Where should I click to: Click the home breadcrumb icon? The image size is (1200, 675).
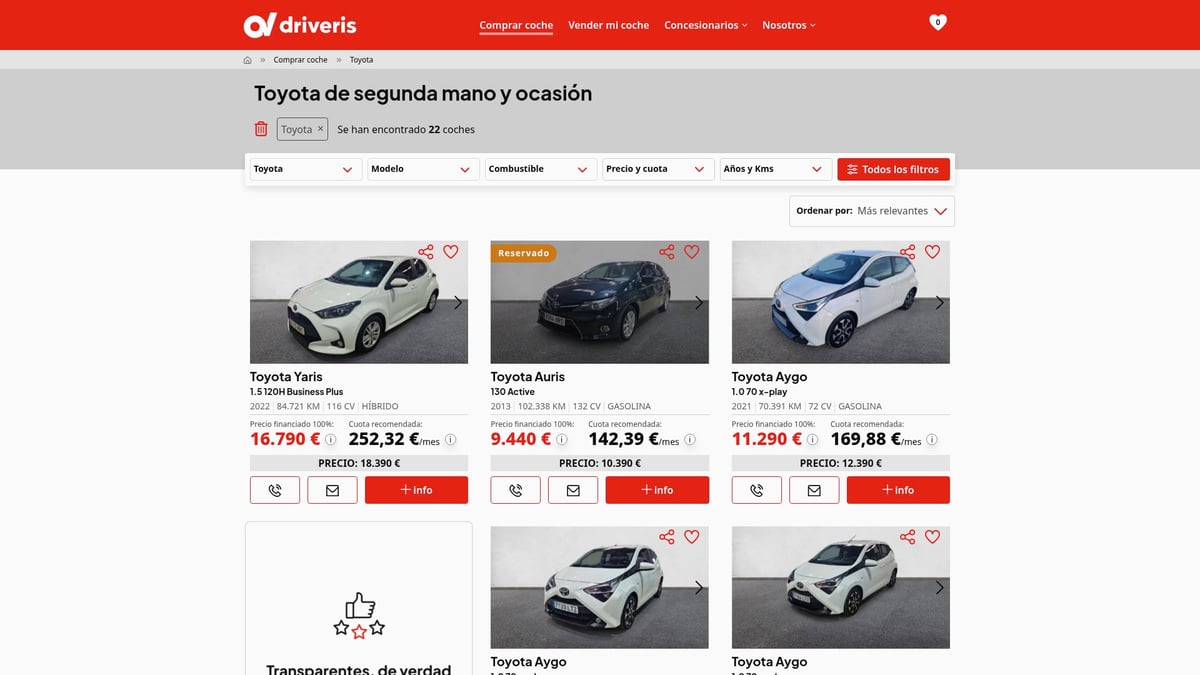pos(246,59)
